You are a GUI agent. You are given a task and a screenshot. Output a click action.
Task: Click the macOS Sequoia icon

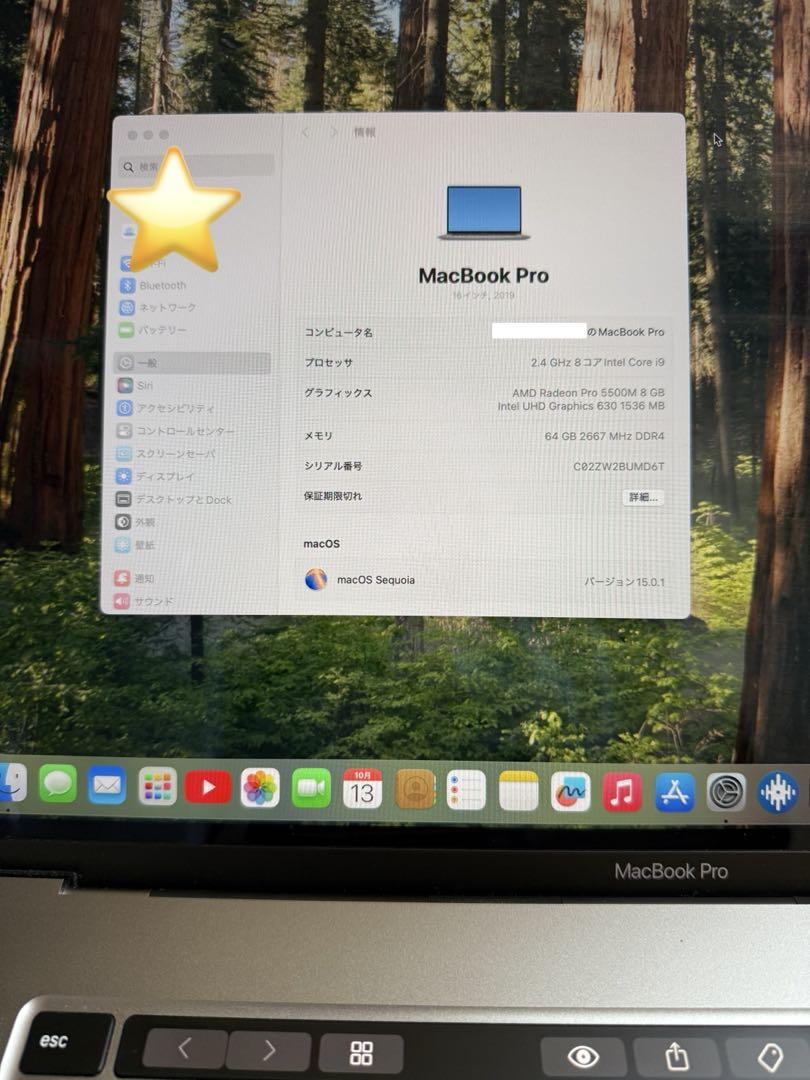tap(315, 580)
